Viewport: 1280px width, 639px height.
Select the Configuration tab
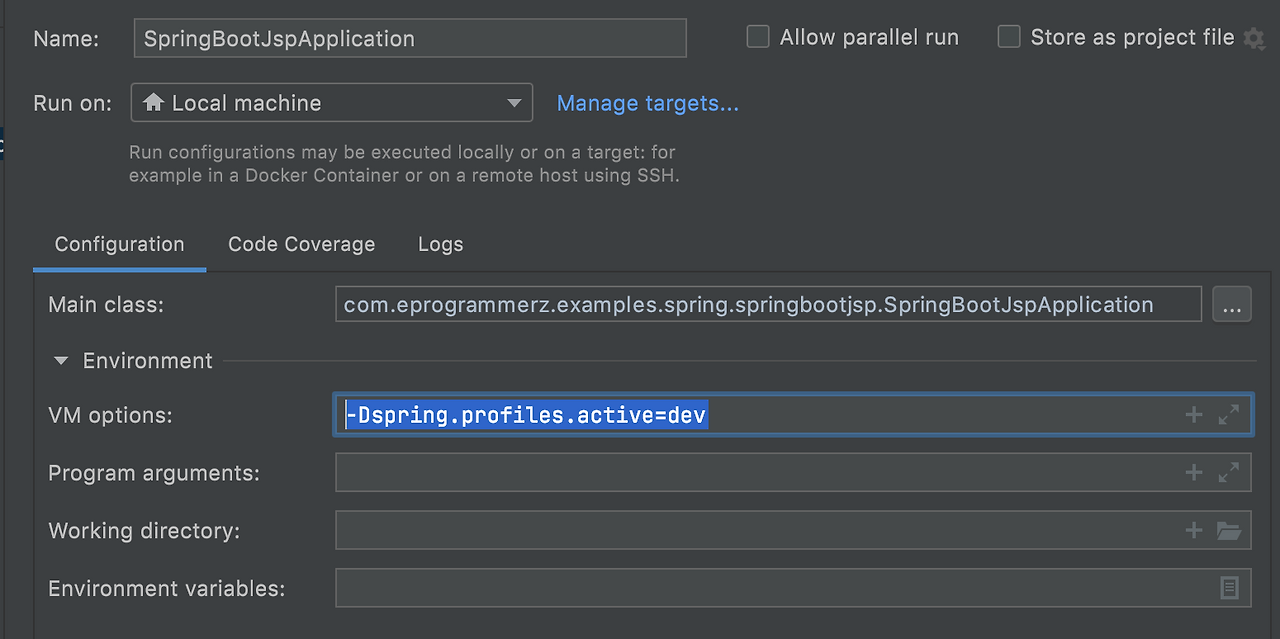pyautogui.click(x=119, y=244)
